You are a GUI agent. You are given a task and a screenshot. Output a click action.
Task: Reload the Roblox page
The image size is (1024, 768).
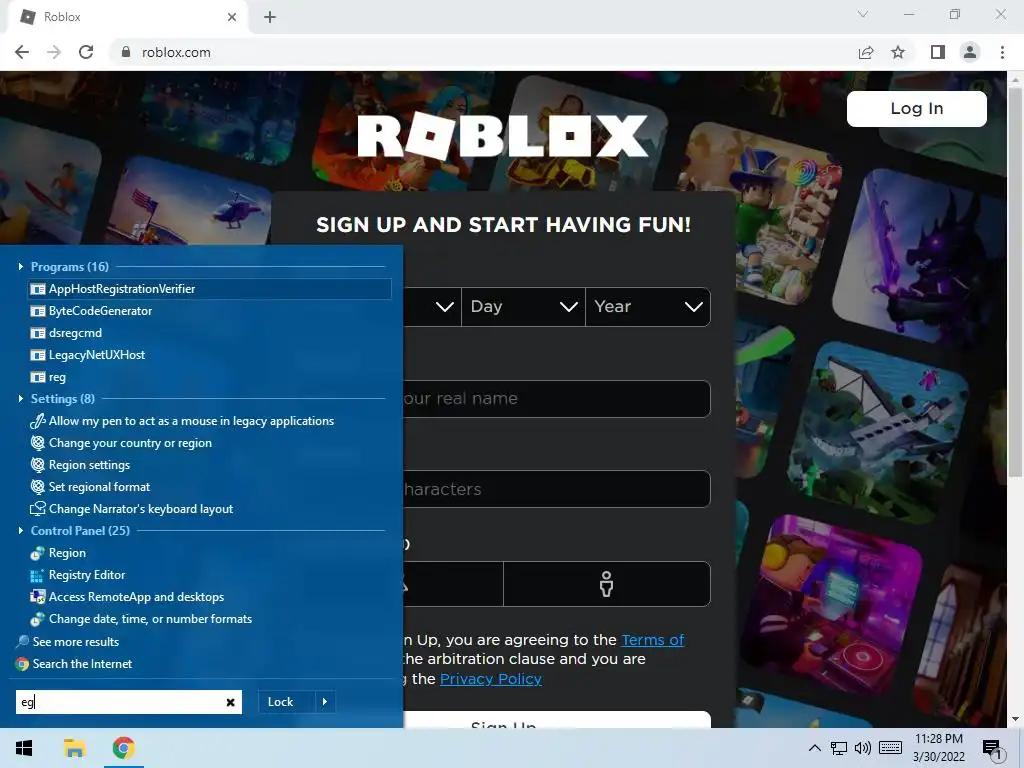86,52
